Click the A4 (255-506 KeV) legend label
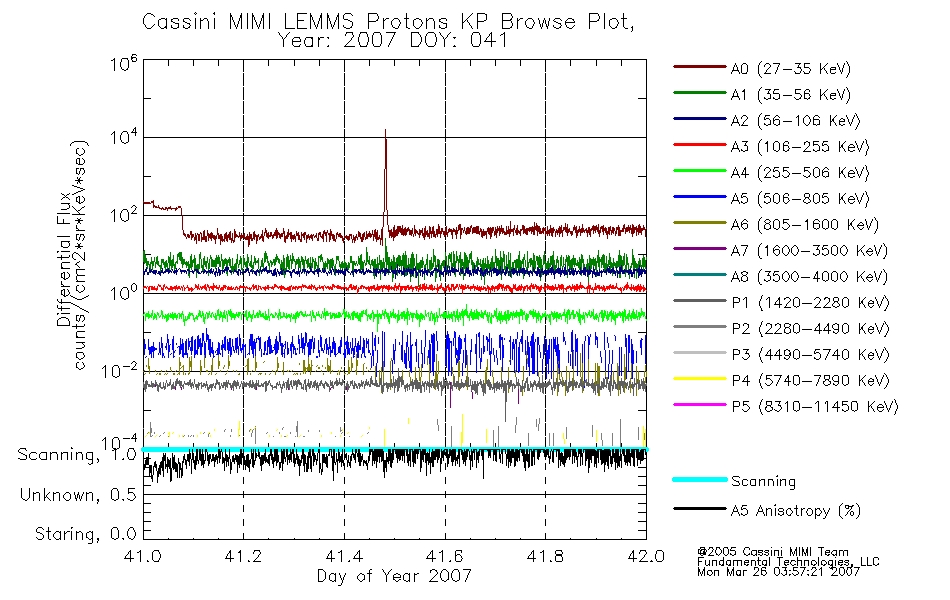Viewport: 950px width, 600px height. [800, 173]
